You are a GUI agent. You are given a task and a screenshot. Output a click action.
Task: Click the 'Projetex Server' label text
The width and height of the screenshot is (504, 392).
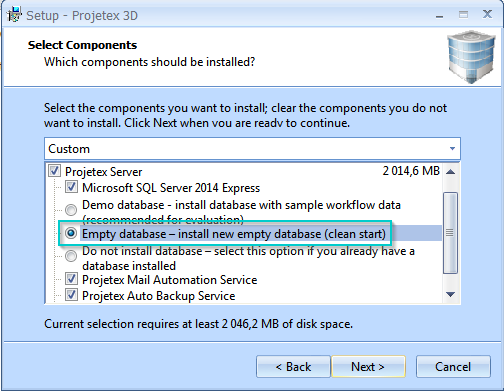[x=104, y=172]
